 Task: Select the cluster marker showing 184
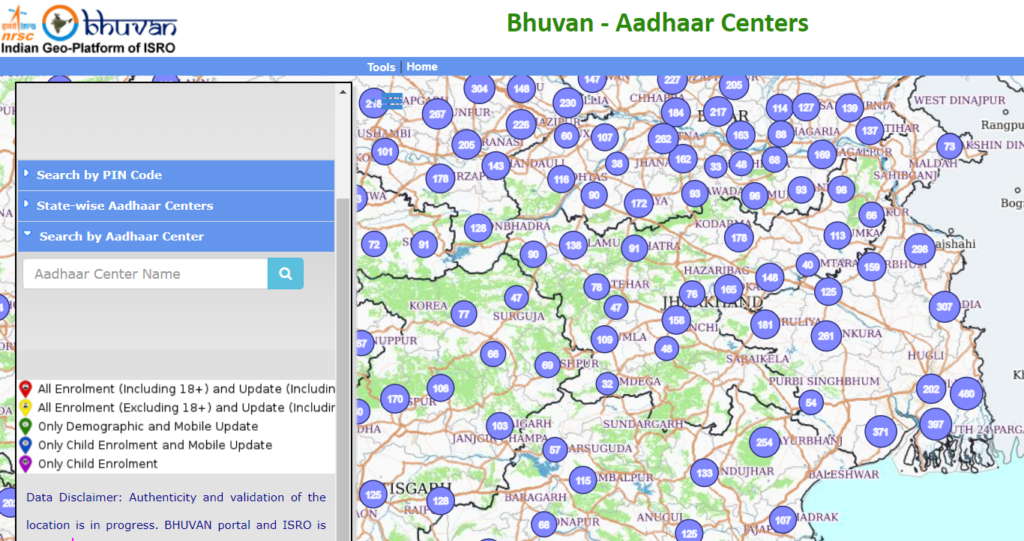676,112
